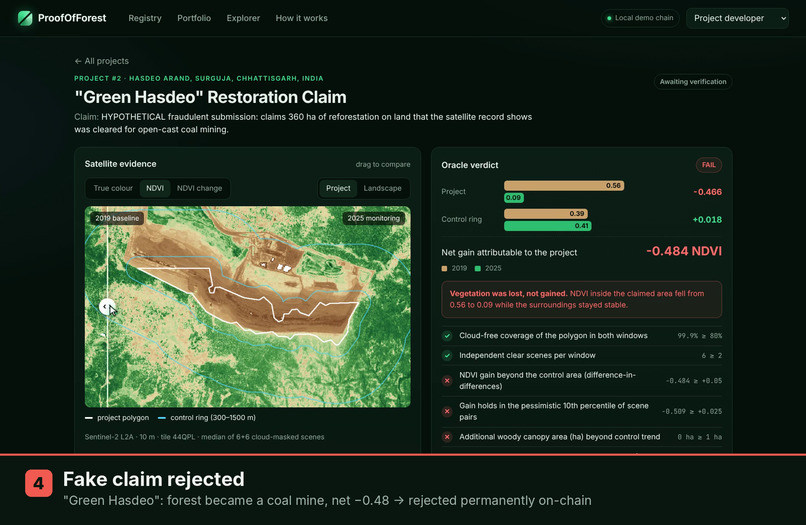Open the Explorer nav item
Image resolution: width=806 pixels, height=525 pixels.
click(243, 18)
